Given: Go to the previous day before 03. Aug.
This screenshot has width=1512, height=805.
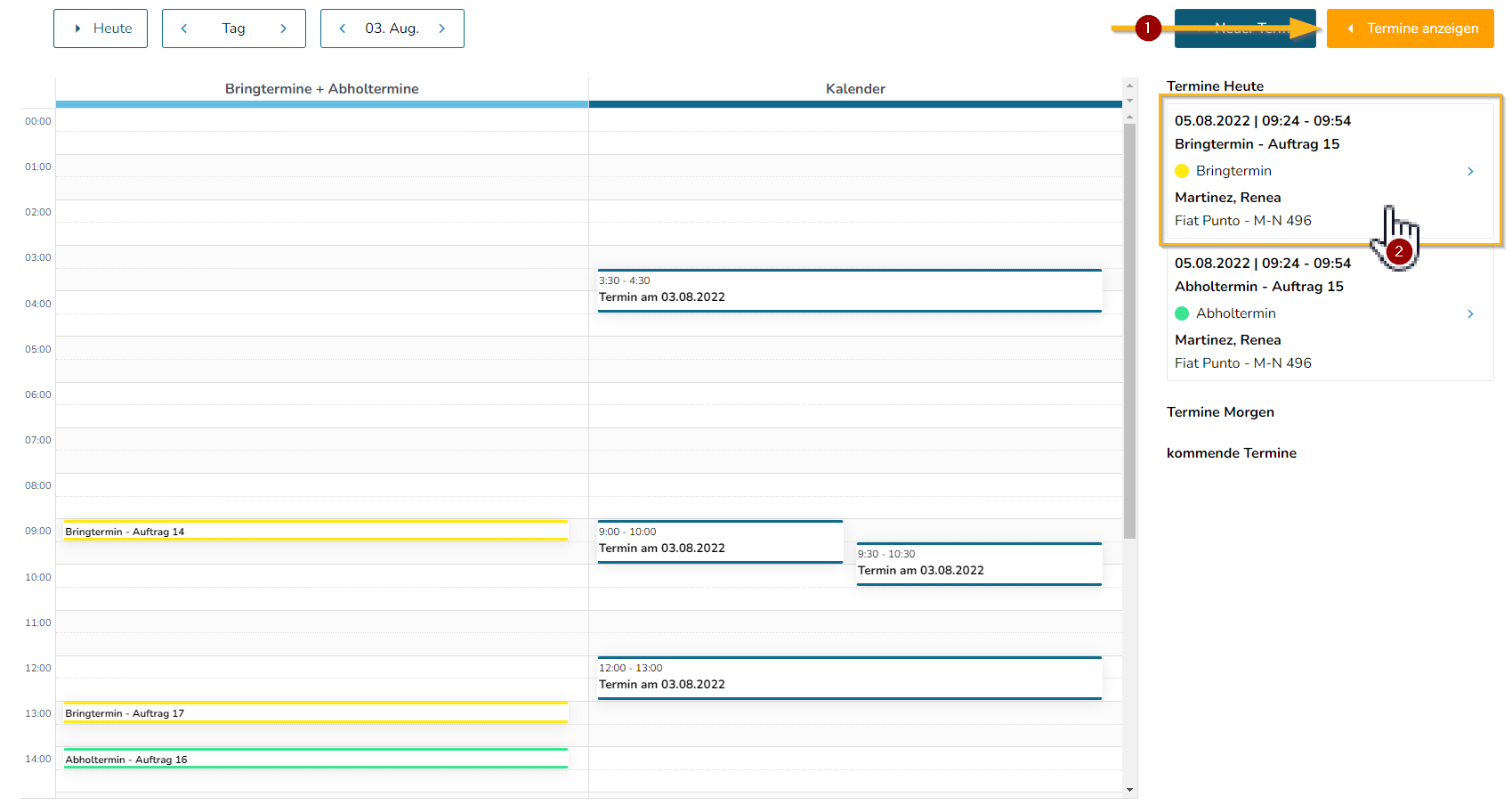Looking at the screenshot, I should click(x=343, y=28).
